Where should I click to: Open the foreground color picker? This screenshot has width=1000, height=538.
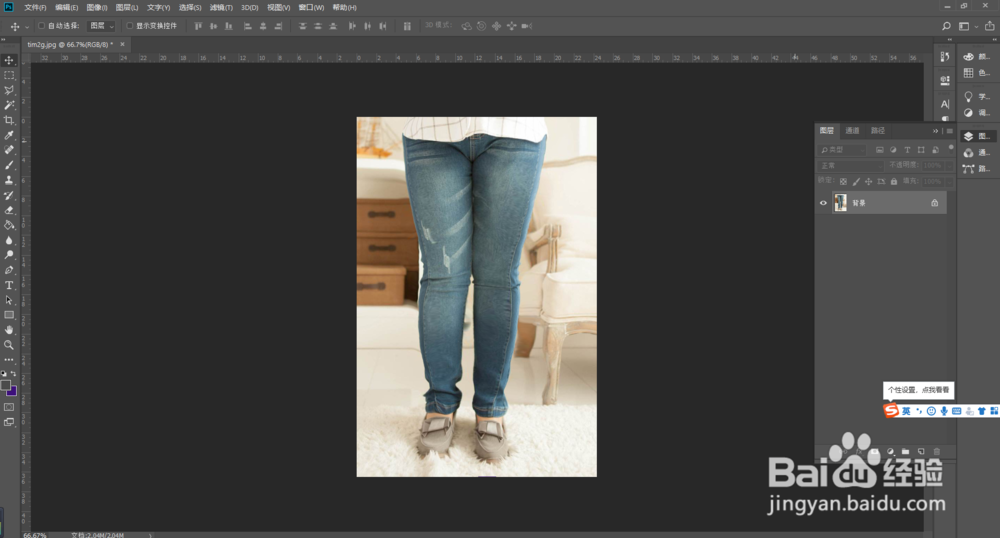pos(6,385)
